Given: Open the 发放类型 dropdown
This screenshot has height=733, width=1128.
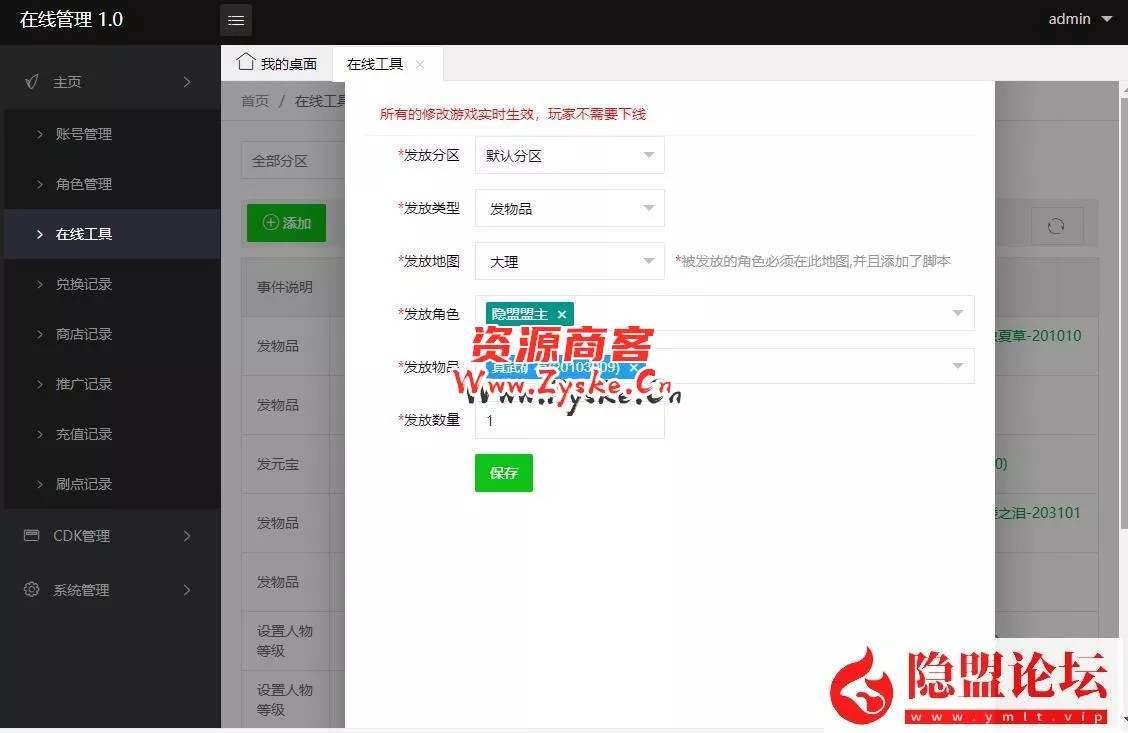Looking at the screenshot, I should point(569,209).
